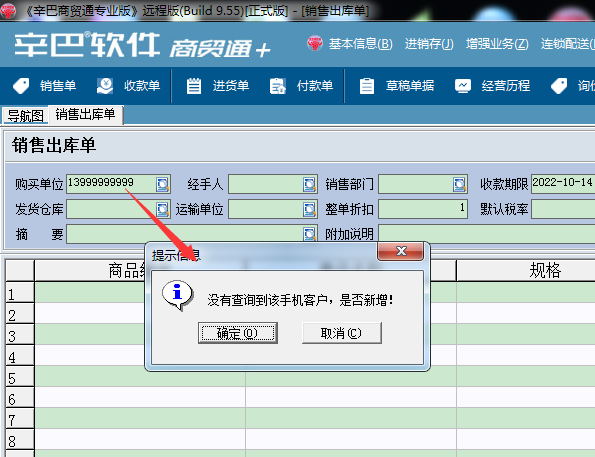Click the 销售出库单 form heading
This screenshot has width=595, height=457.
[x=54, y=145]
